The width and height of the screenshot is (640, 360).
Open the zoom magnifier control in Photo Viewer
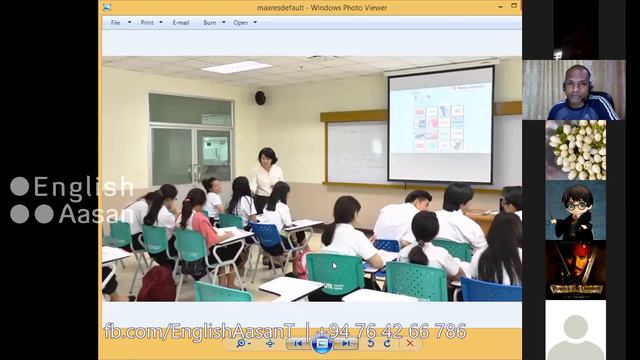pyautogui.click(x=243, y=344)
